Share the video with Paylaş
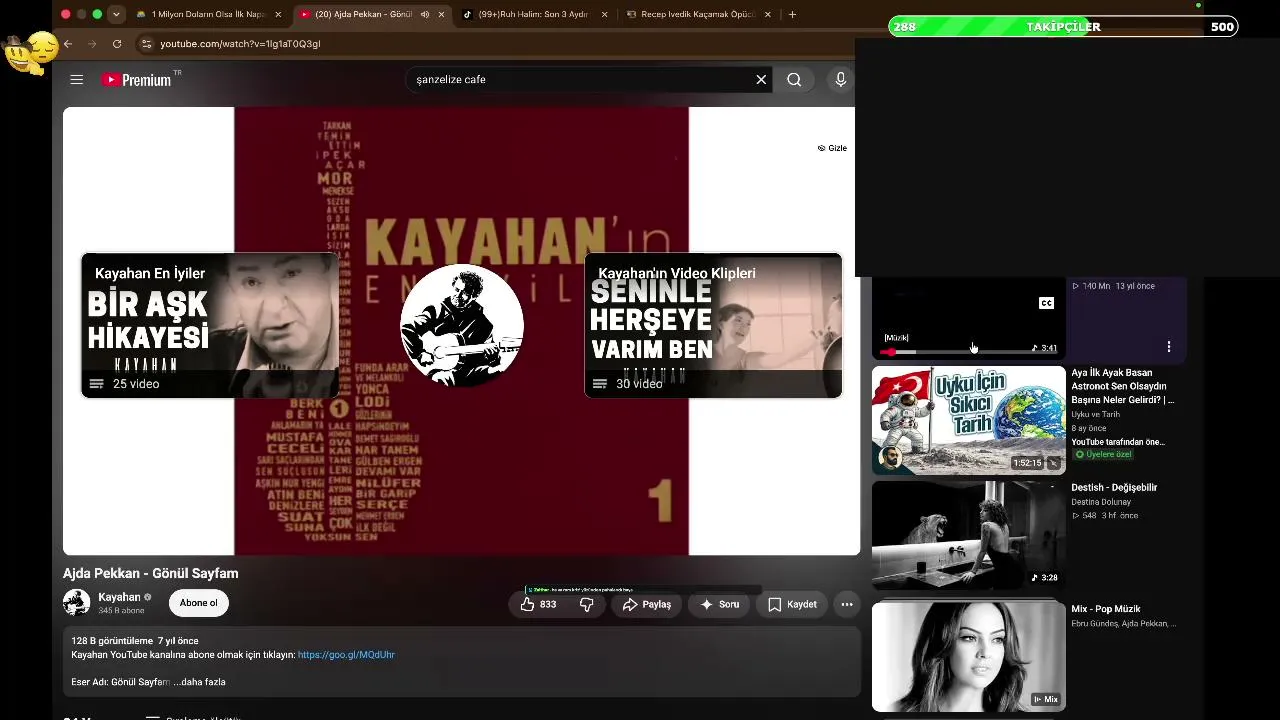Image resolution: width=1280 pixels, height=720 pixels. pyautogui.click(x=647, y=604)
